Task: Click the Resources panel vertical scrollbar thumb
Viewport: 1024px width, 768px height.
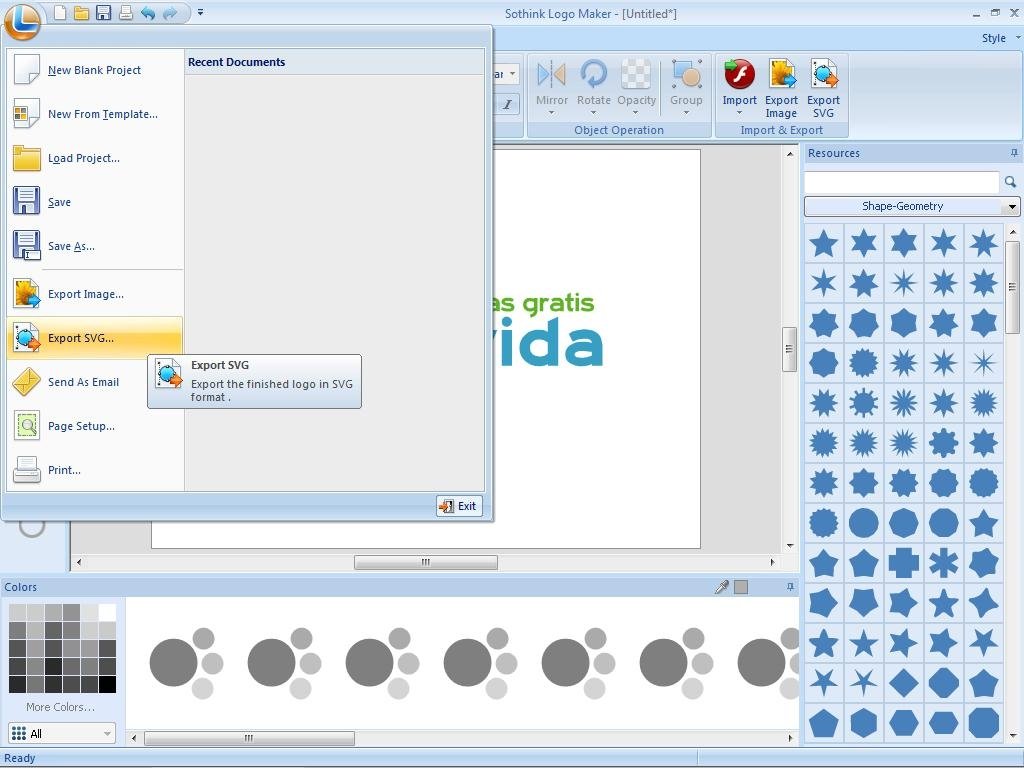Action: click(x=1012, y=287)
